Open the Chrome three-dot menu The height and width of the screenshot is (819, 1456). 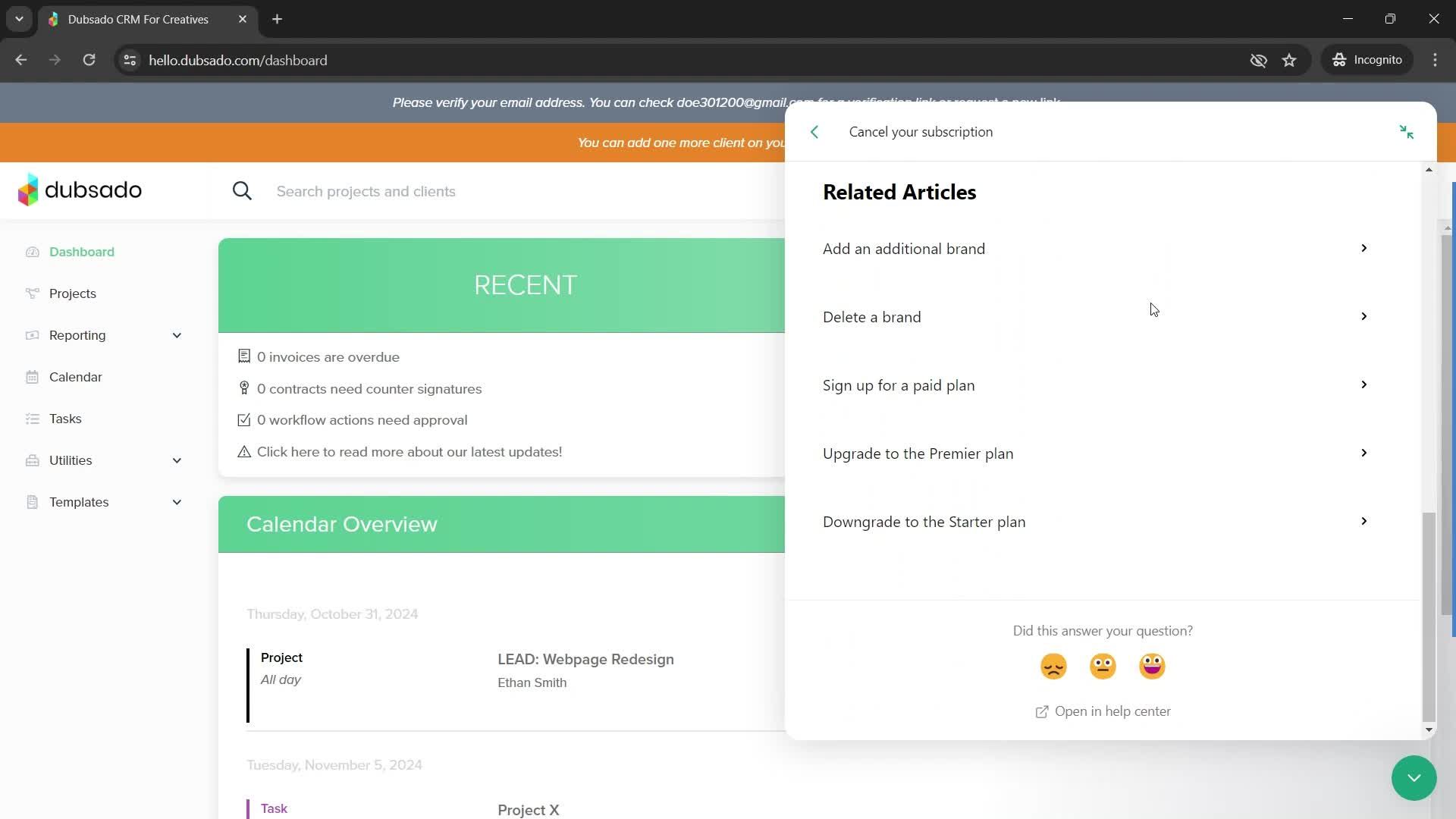point(1435,60)
